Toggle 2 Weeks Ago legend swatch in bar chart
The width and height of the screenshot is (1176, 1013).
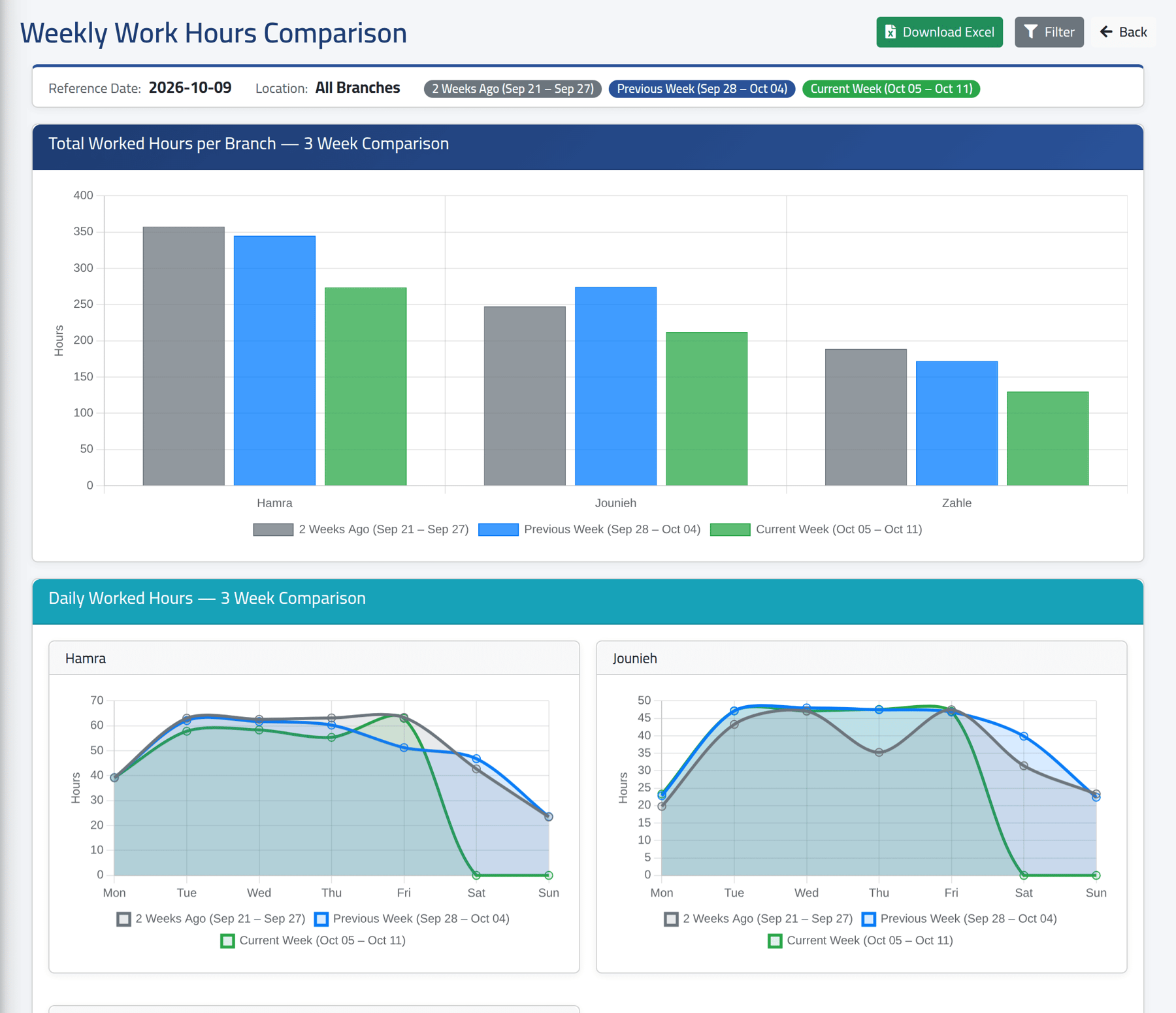(x=273, y=529)
